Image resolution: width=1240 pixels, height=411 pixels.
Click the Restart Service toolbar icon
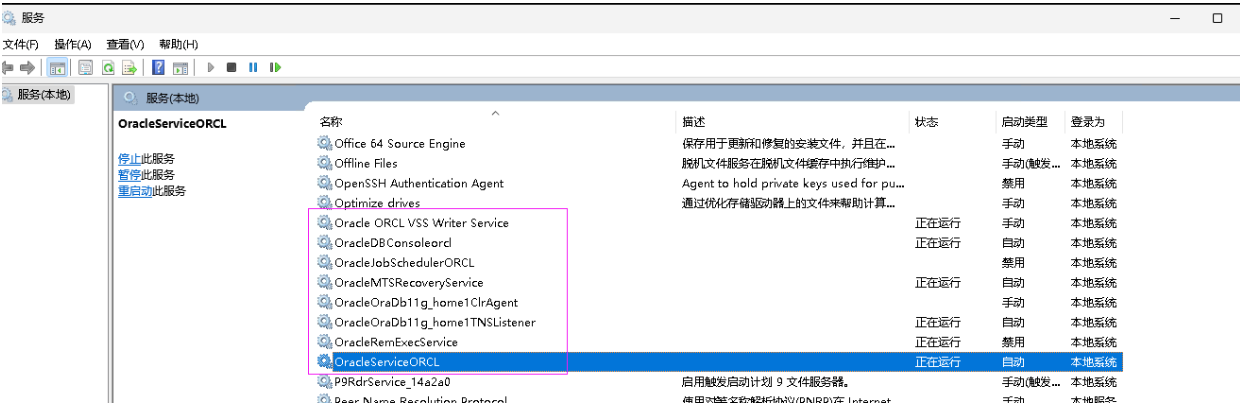point(275,68)
